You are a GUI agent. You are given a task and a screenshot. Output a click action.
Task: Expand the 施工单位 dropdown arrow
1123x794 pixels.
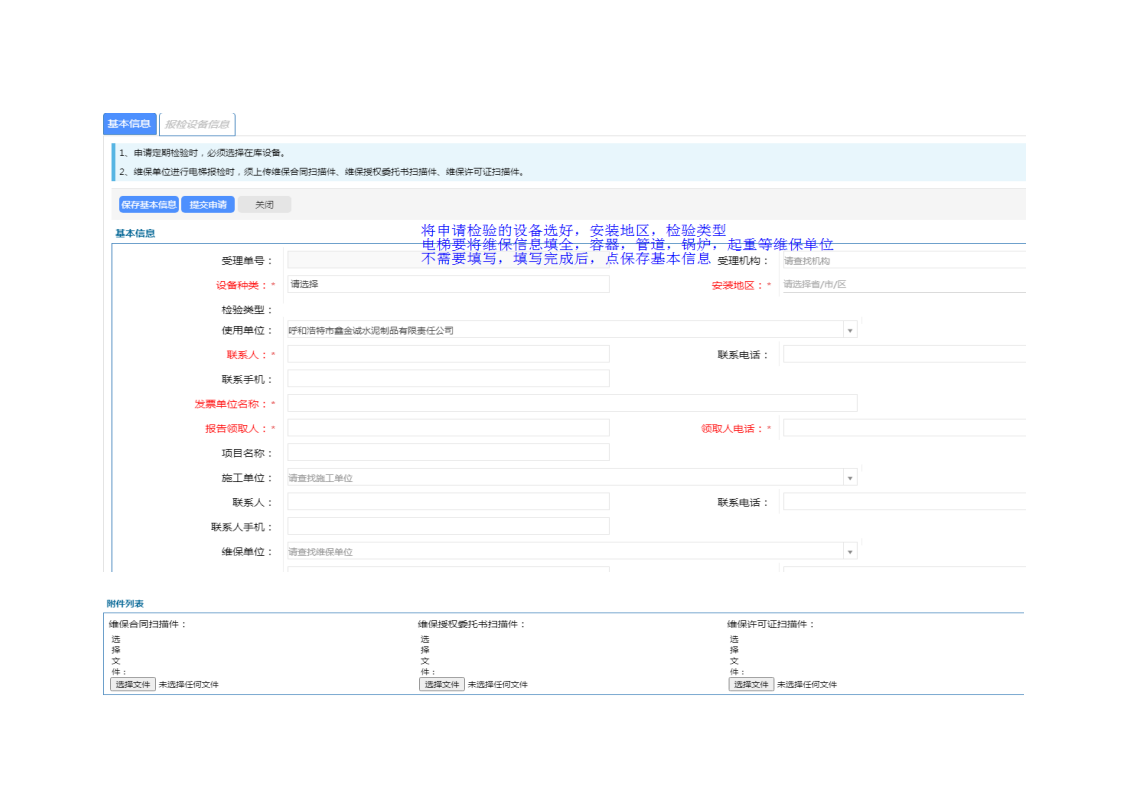tap(850, 478)
